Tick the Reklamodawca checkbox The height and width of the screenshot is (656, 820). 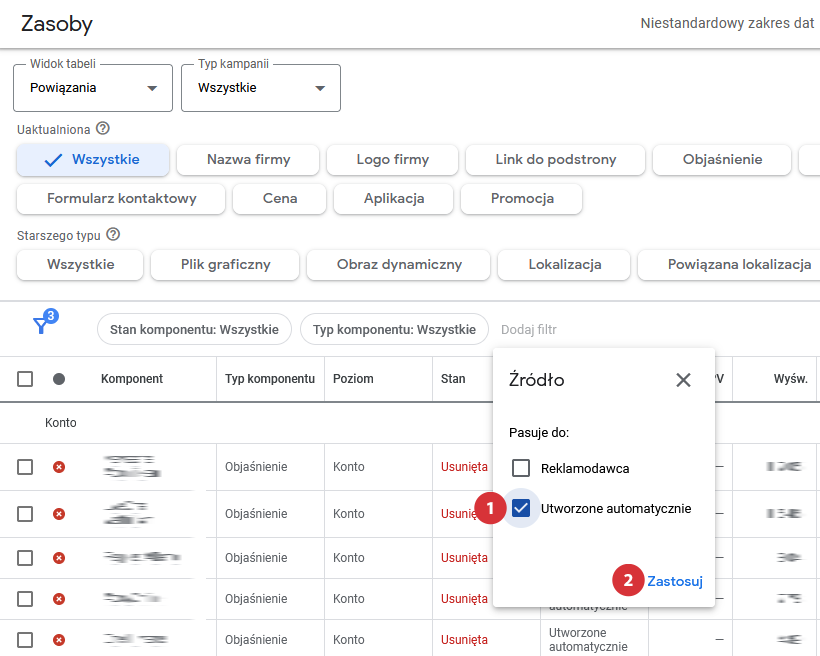click(x=521, y=468)
